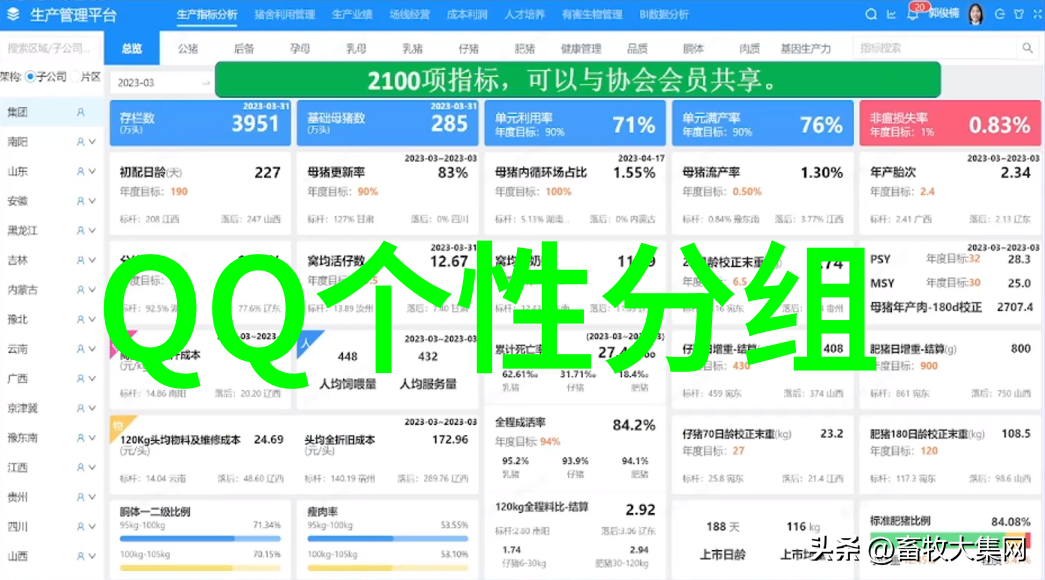
Task: Expand the 山东 row chevron
Action: point(93,171)
